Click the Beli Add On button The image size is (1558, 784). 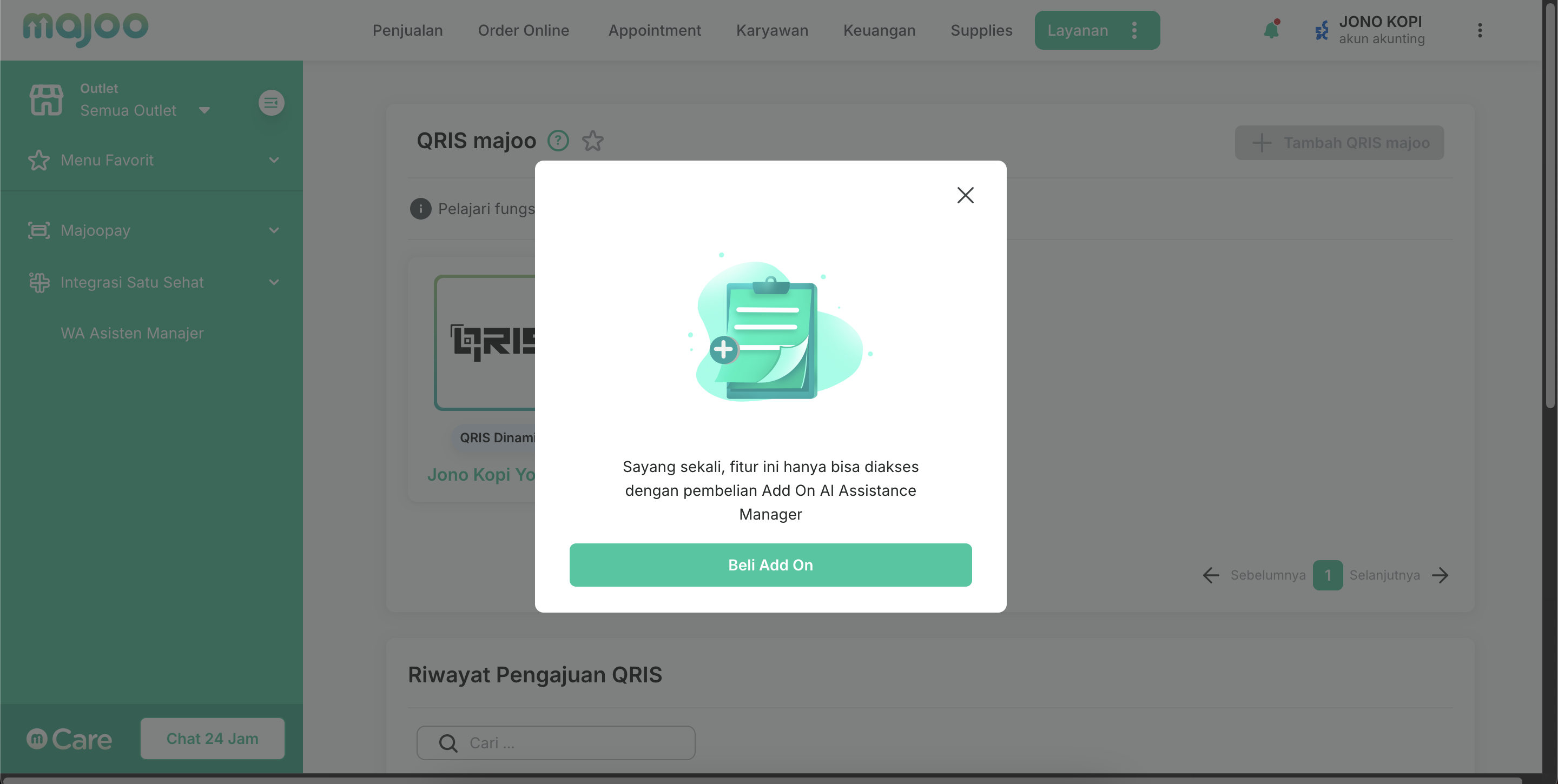tap(770, 564)
